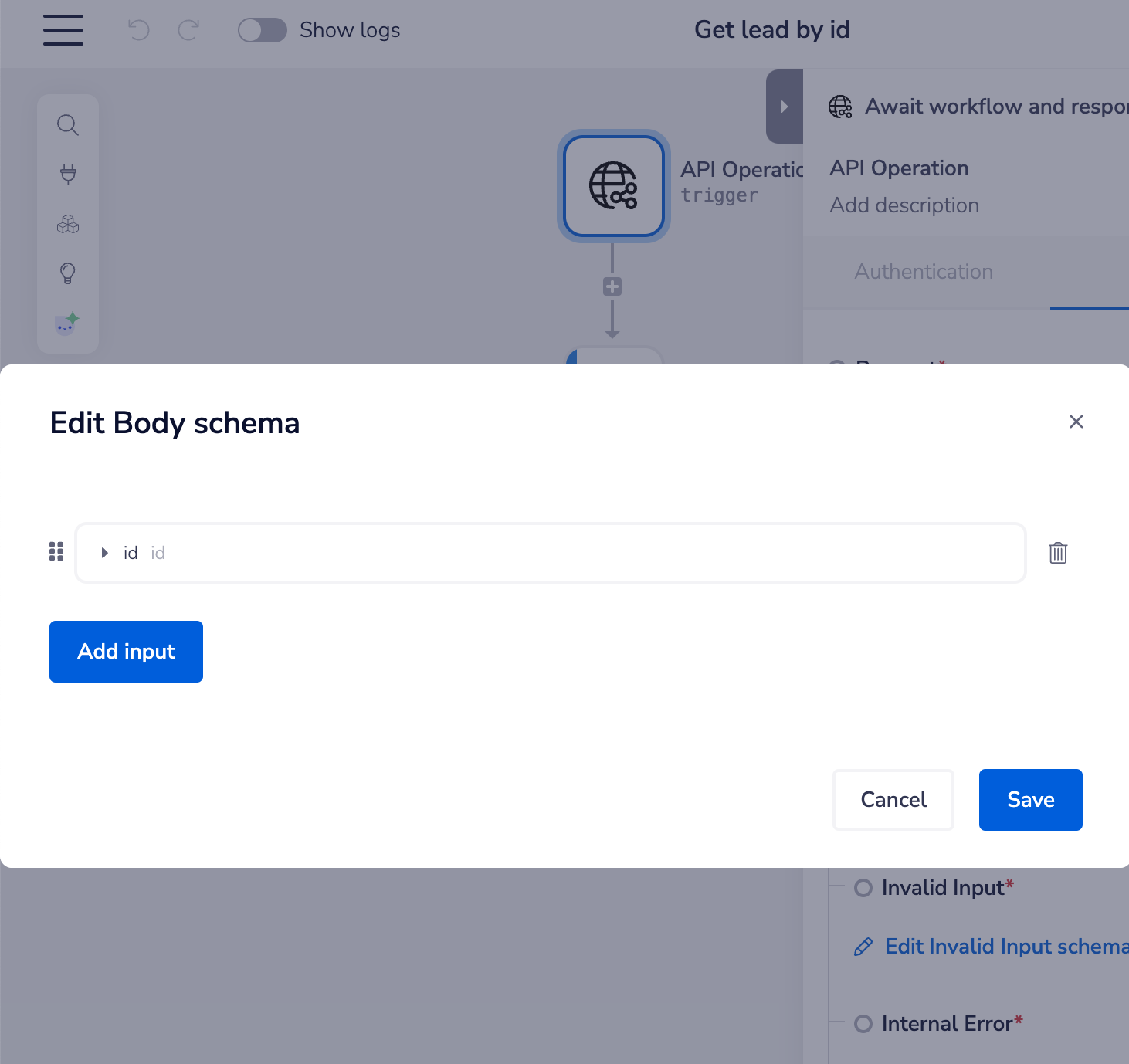Add a step with the plus connector
The image size is (1129, 1064).
[612, 287]
